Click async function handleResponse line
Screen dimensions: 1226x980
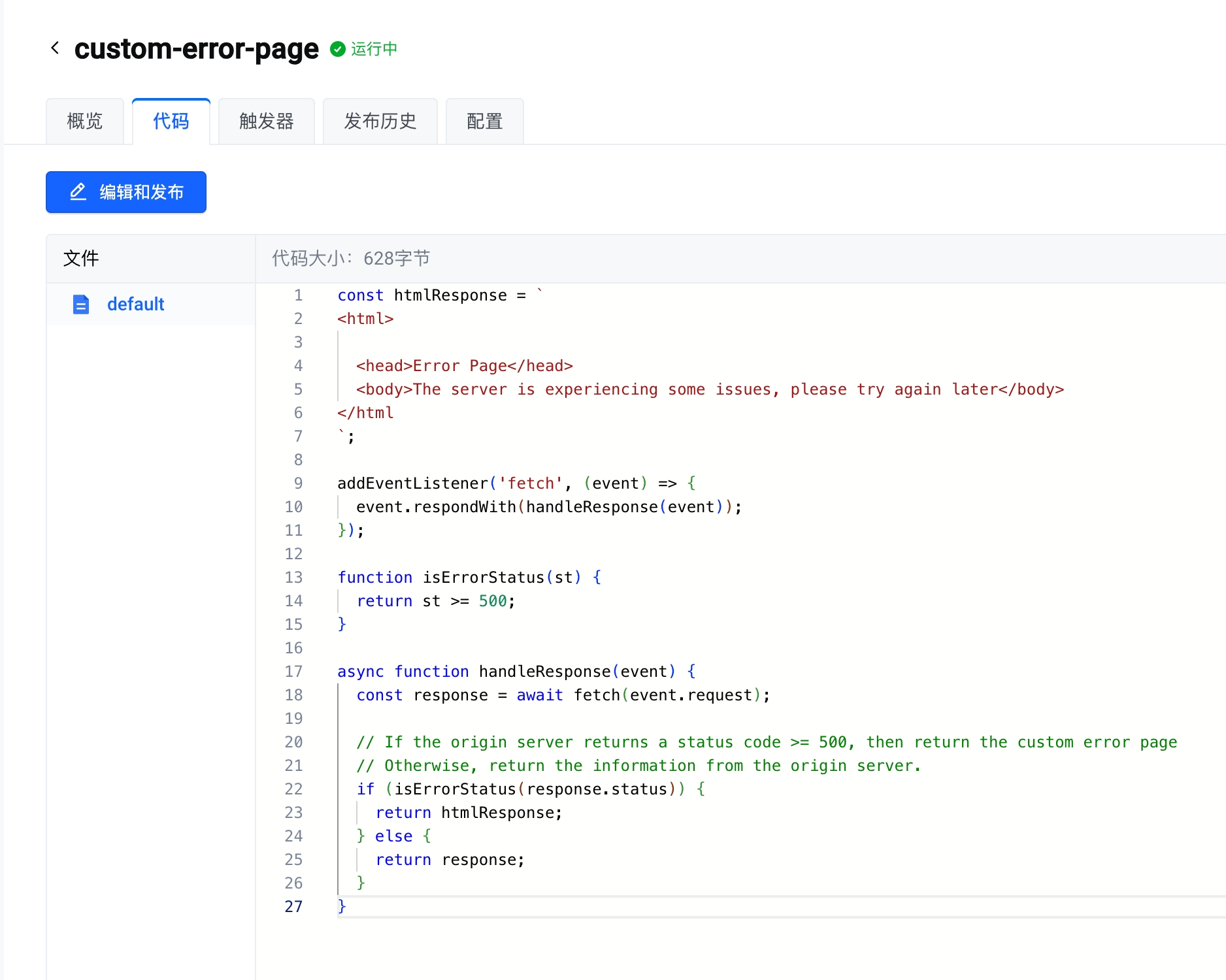pyautogui.click(x=516, y=672)
